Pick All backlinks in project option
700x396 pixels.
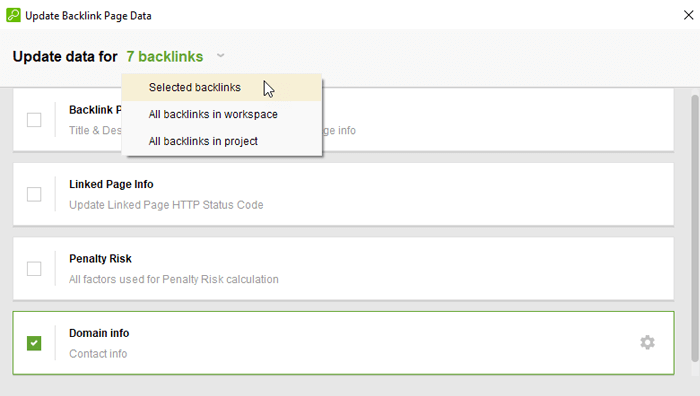pyautogui.click(x=222, y=141)
